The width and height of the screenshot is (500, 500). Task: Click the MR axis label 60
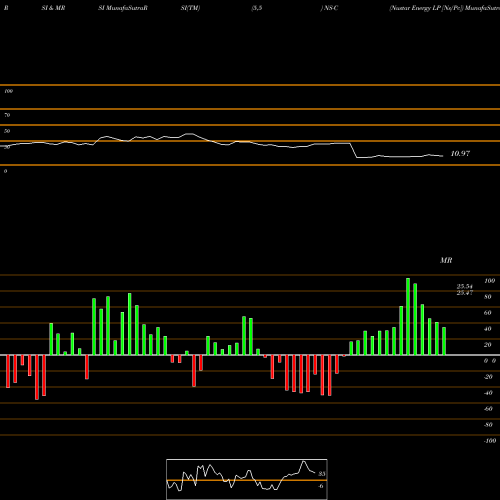coord(488,313)
